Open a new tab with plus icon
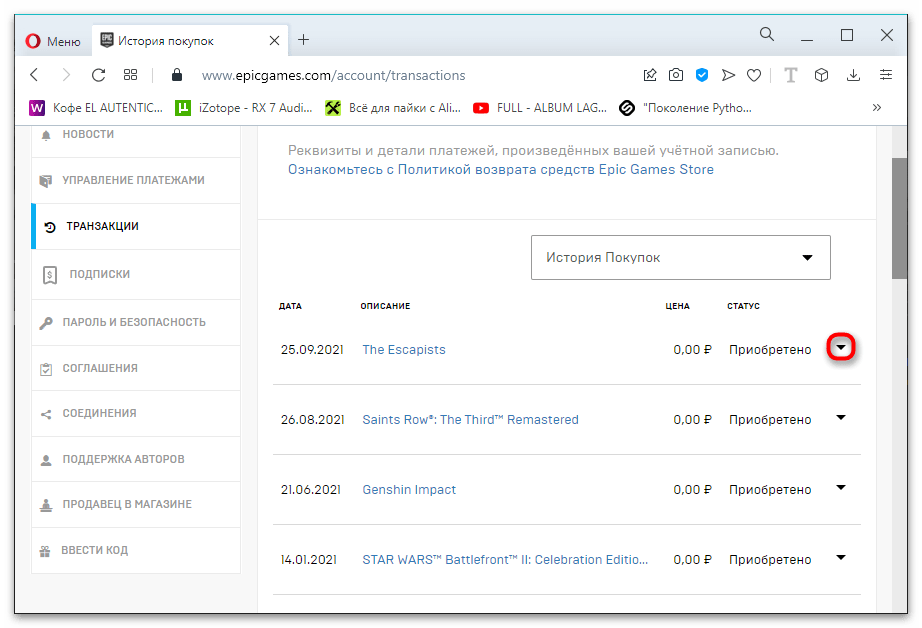Viewport: 922px width, 628px height. (x=304, y=40)
